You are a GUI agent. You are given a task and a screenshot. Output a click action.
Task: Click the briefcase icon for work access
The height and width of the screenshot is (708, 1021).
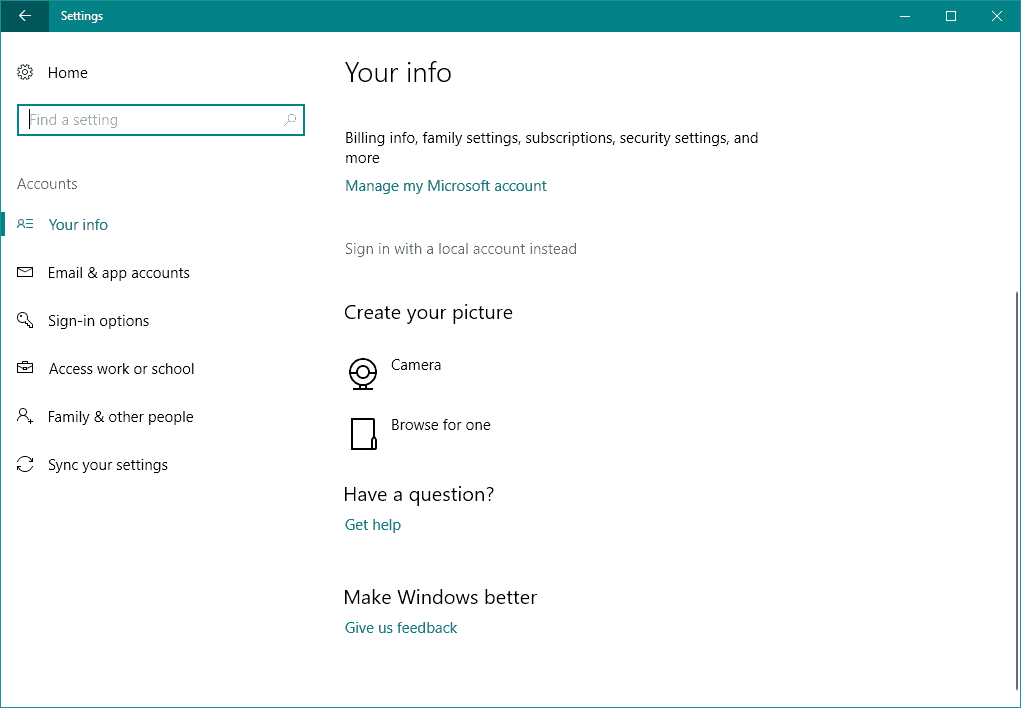25,368
